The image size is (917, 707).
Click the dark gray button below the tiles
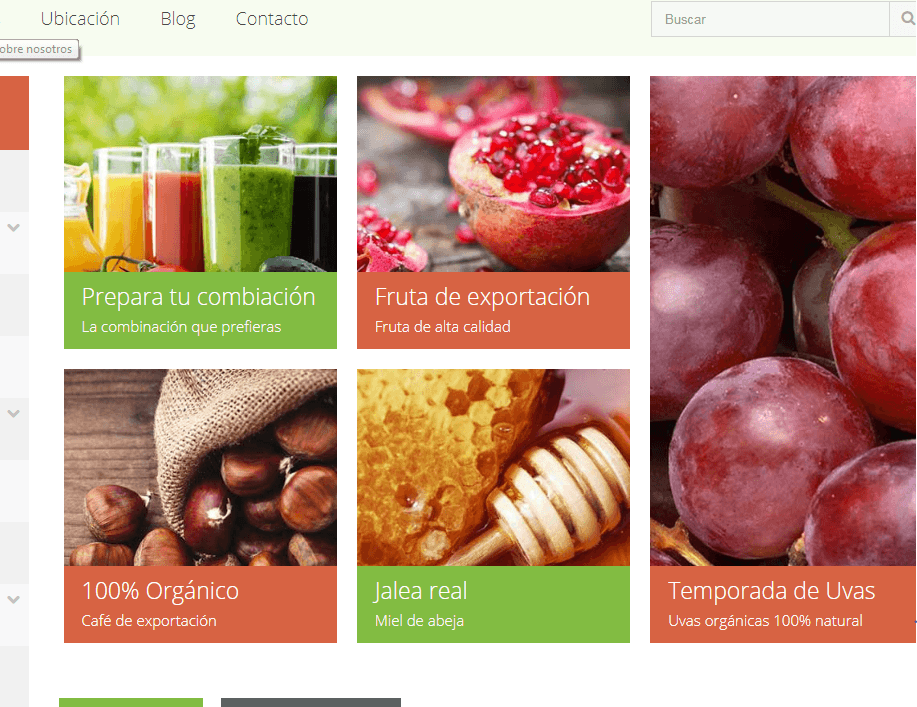point(311,702)
